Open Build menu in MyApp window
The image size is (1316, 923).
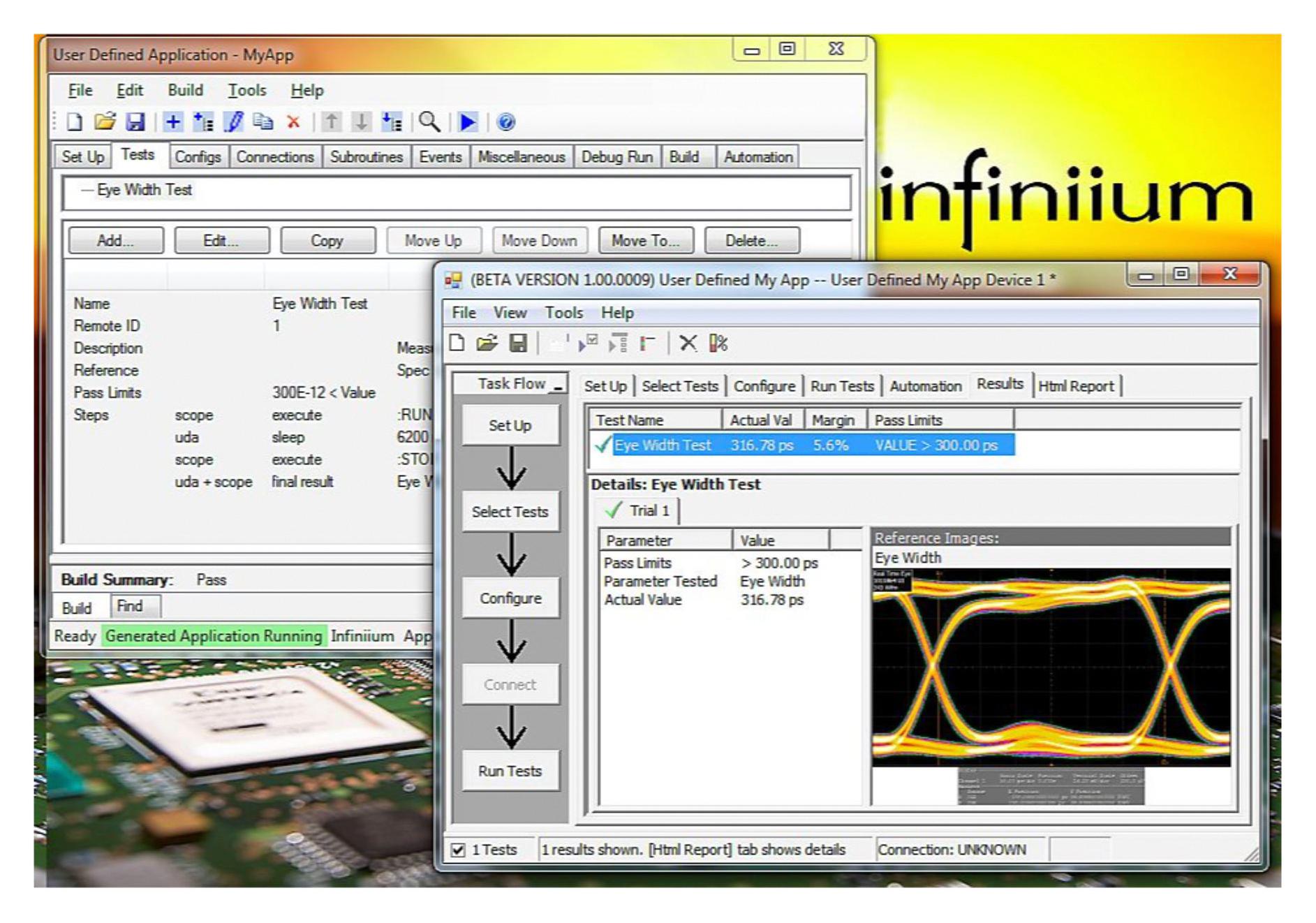pyautogui.click(x=185, y=90)
